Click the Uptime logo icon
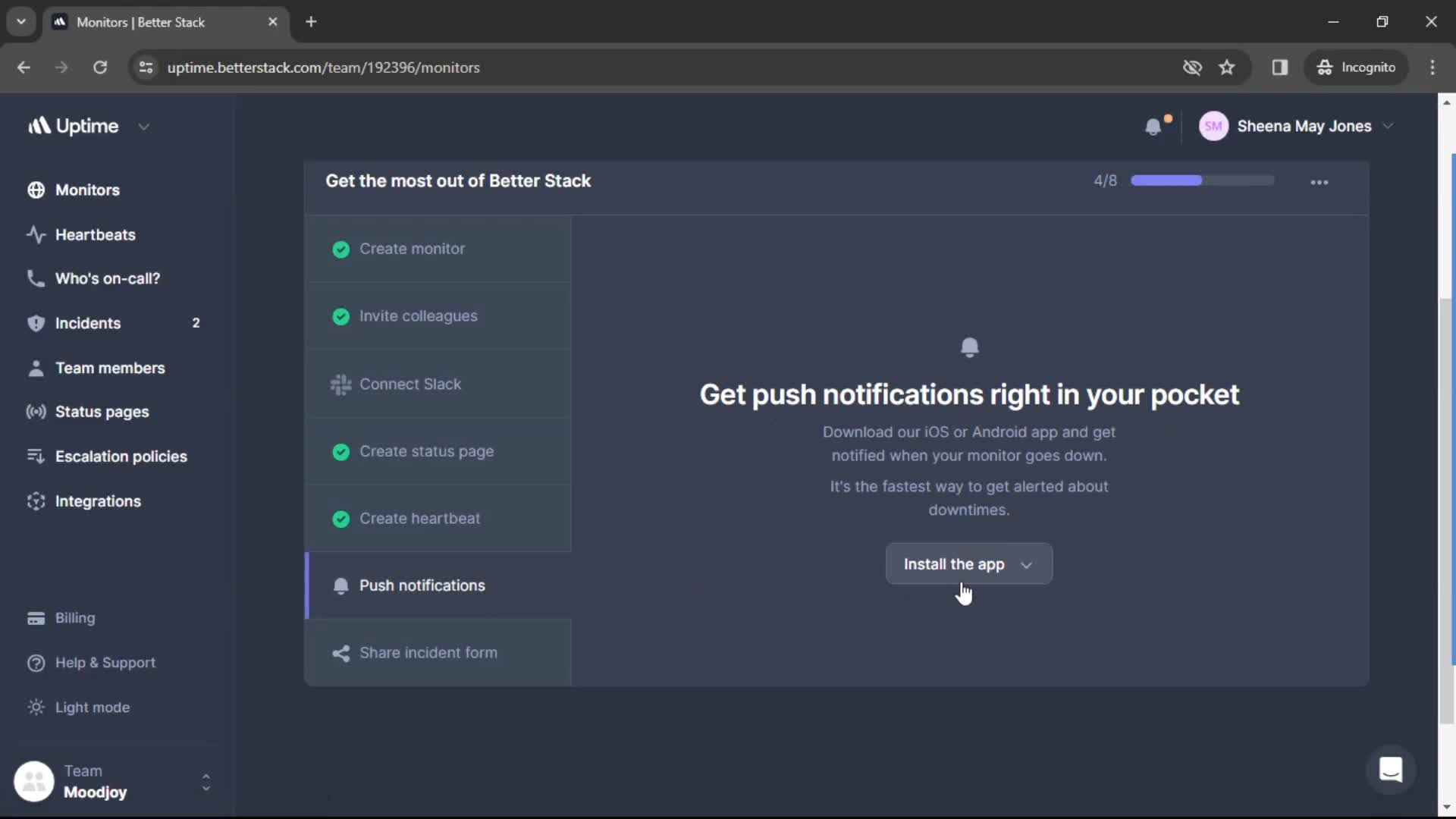The width and height of the screenshot is (1456, 819). tap(39, 126)
